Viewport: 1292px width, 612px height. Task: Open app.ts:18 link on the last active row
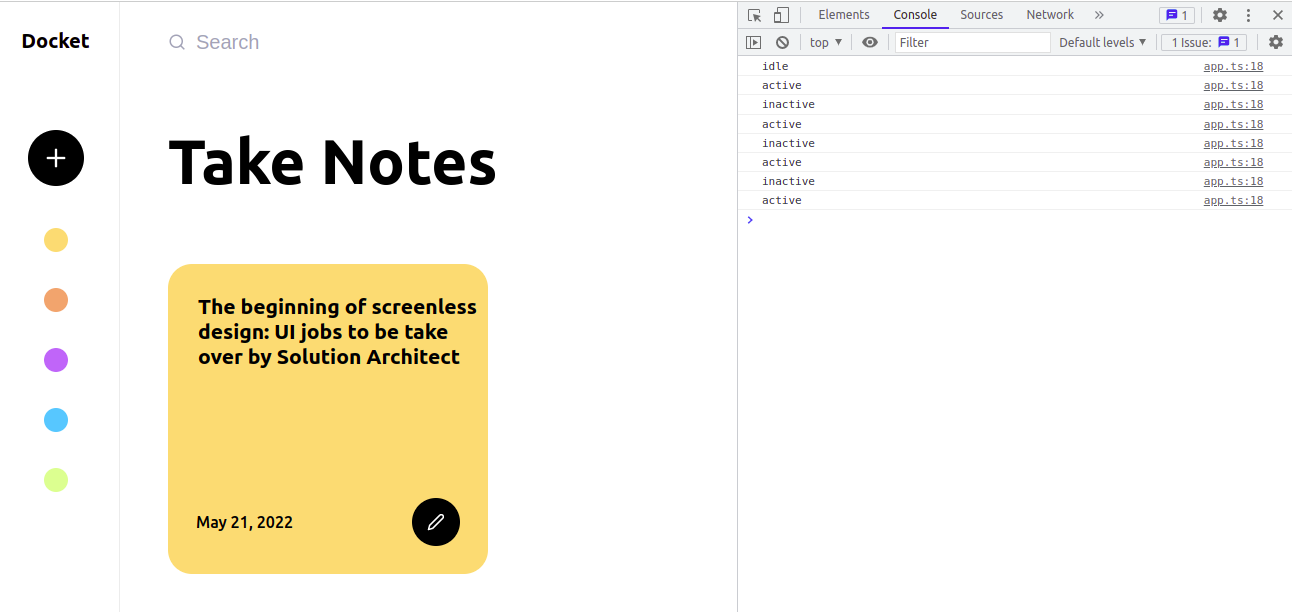pos(1233,200)
